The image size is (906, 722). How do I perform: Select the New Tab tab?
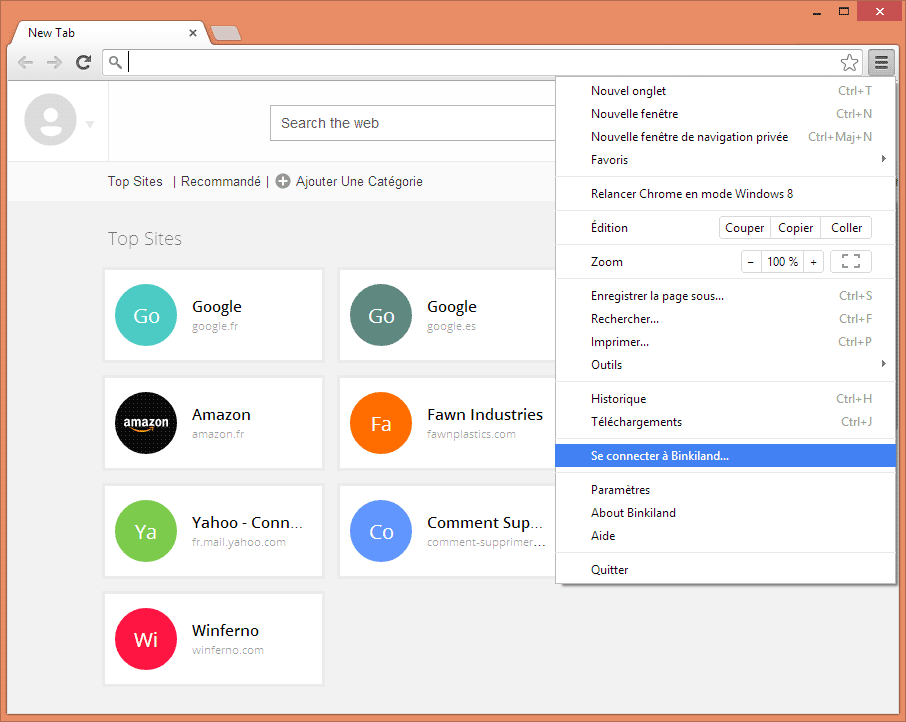pyautogui.click(x=110, y=33)
